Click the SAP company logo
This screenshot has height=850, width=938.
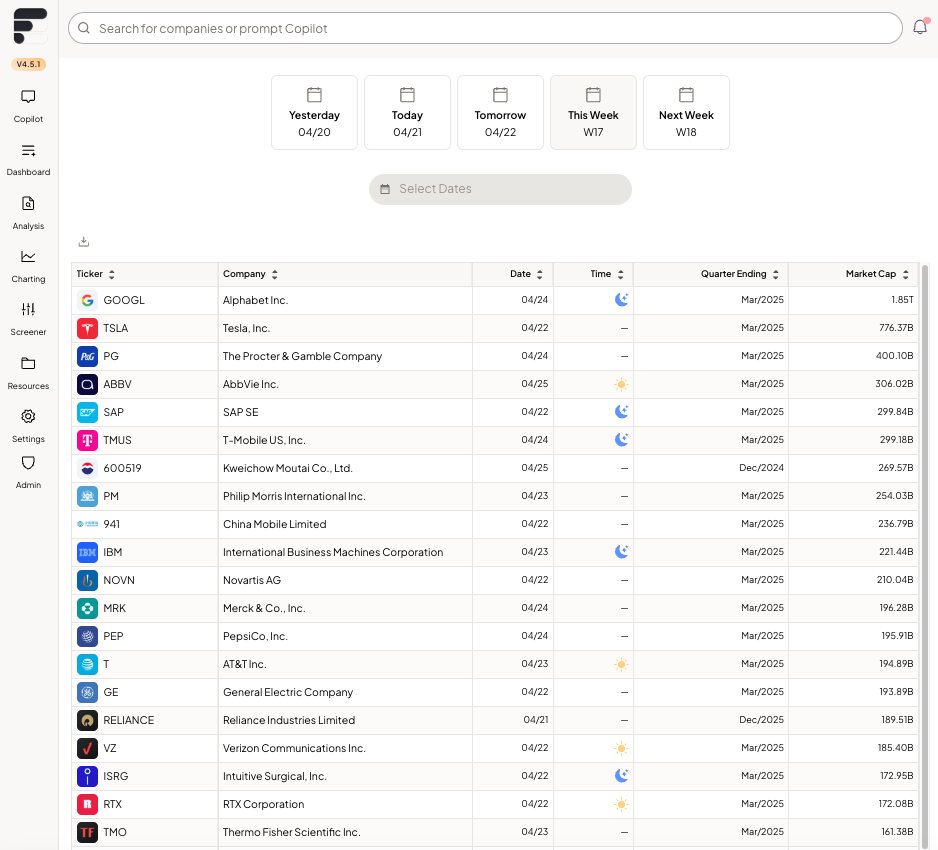point(87,412)
